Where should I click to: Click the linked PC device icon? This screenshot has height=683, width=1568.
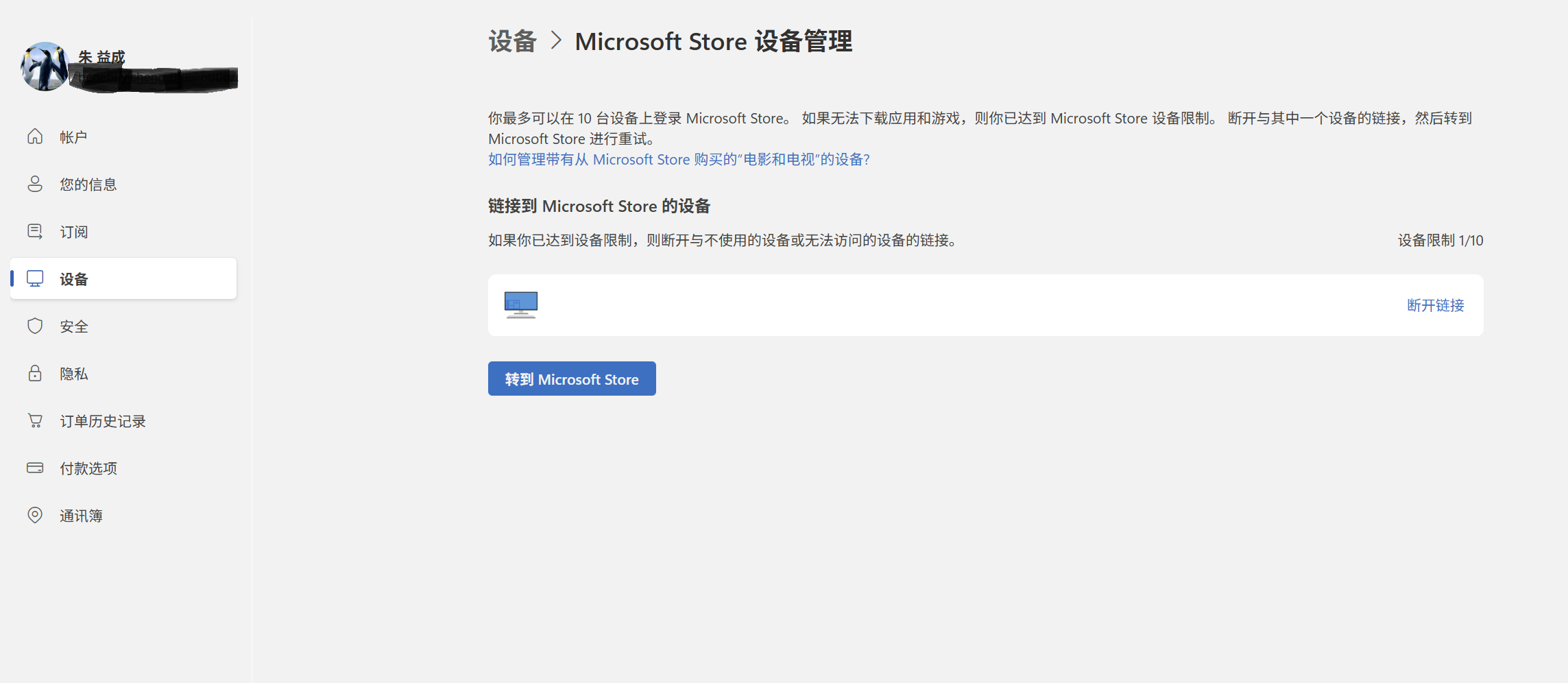(521, 305)
